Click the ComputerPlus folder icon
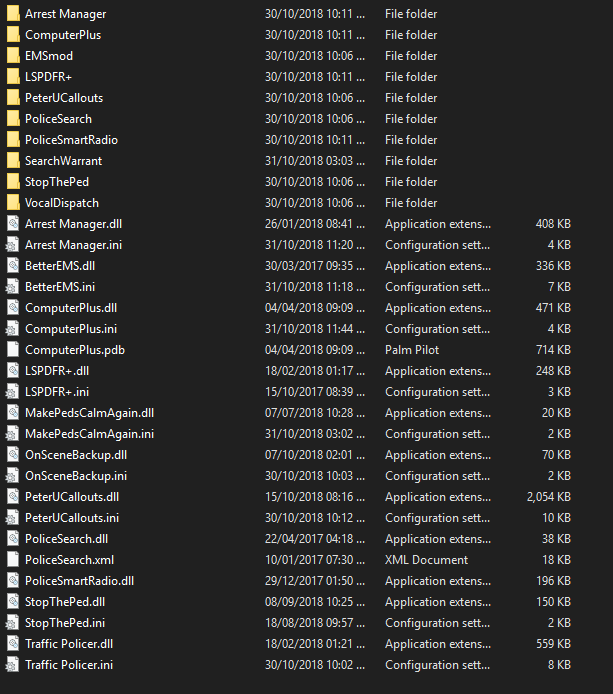Viewport: 613px width, 694px height. tap(13, 35)
